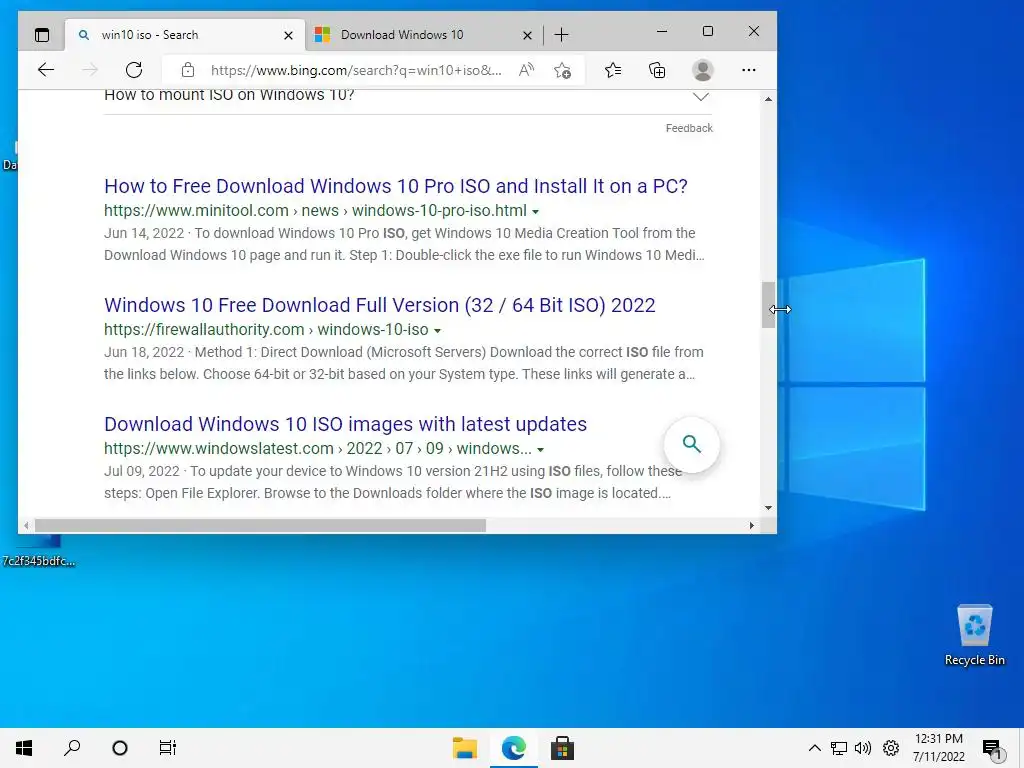Viewport: 1024px width, 768px height.
Task: Click the vertical scrollbar thumb
Action: click(768, 305)
